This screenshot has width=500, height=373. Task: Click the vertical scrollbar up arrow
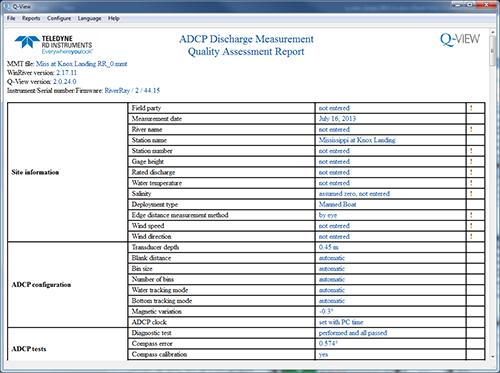(x=493, y=32)
